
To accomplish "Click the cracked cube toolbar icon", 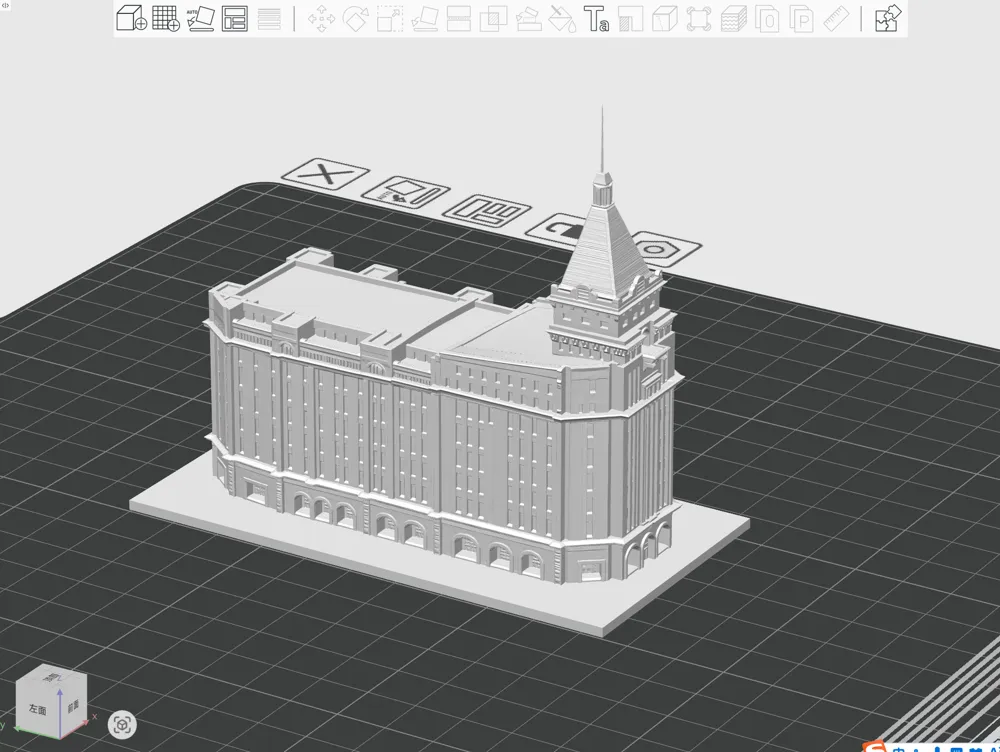I will 665,18.
